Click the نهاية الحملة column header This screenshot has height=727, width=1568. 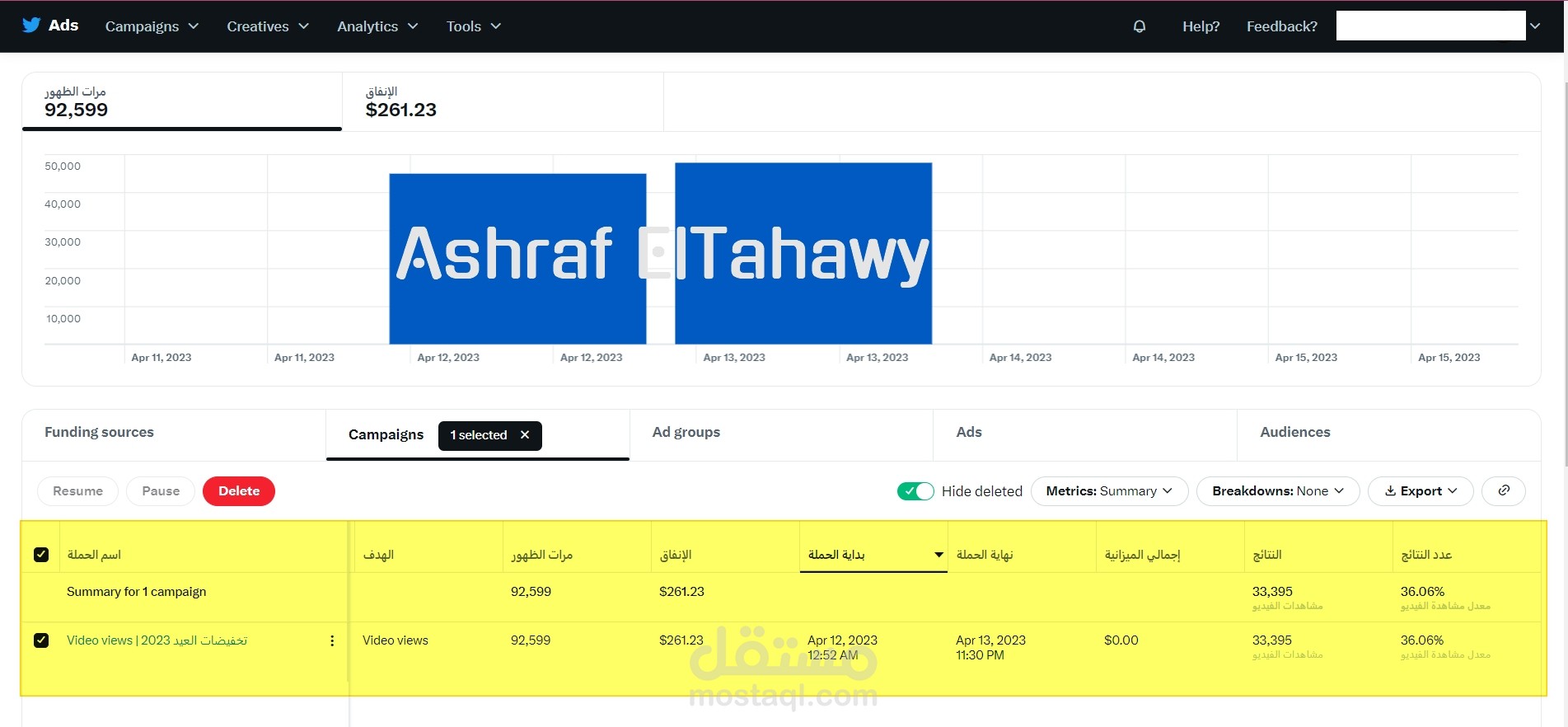[985, 555]
